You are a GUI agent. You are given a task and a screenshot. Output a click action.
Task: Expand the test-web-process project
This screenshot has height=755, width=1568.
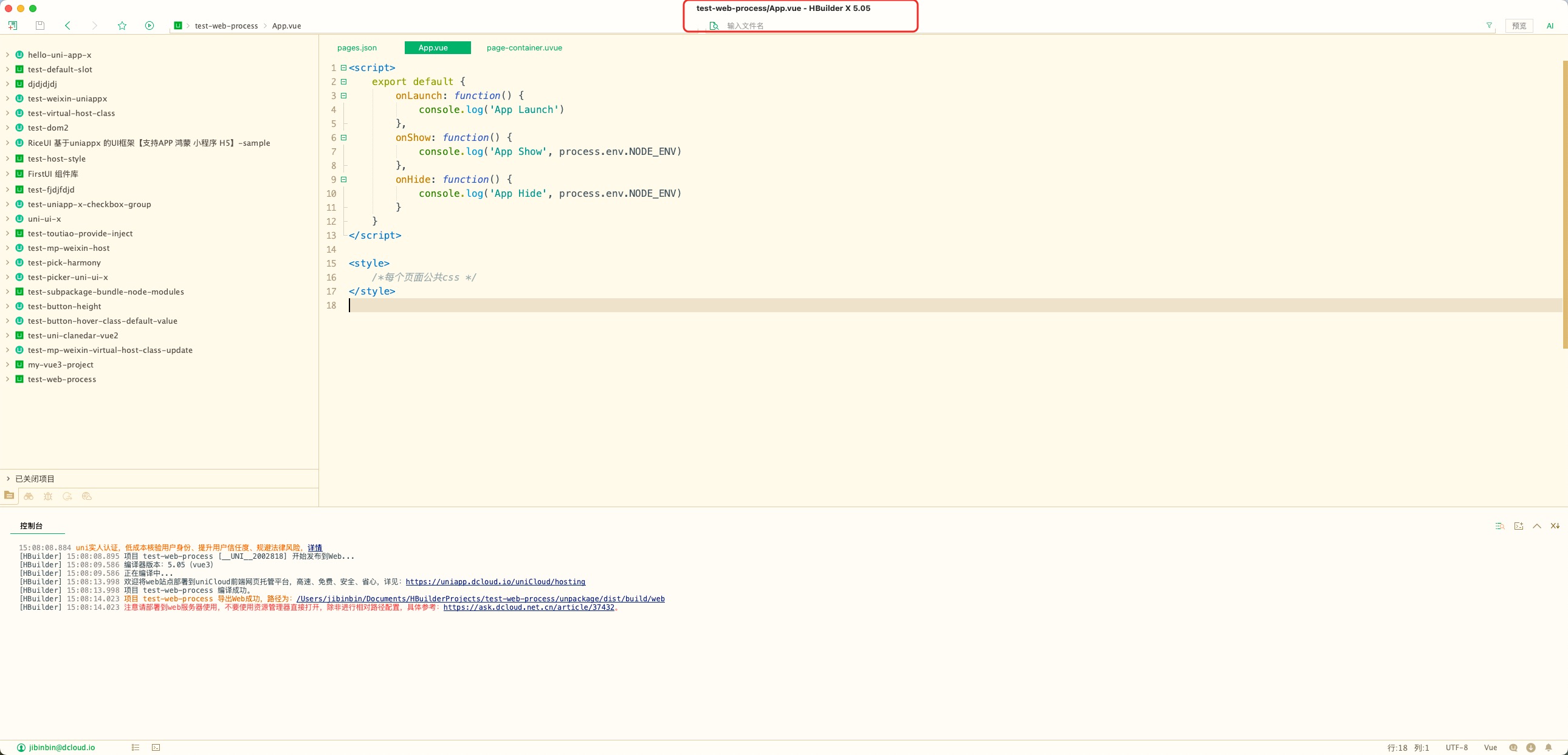[7, 379]
